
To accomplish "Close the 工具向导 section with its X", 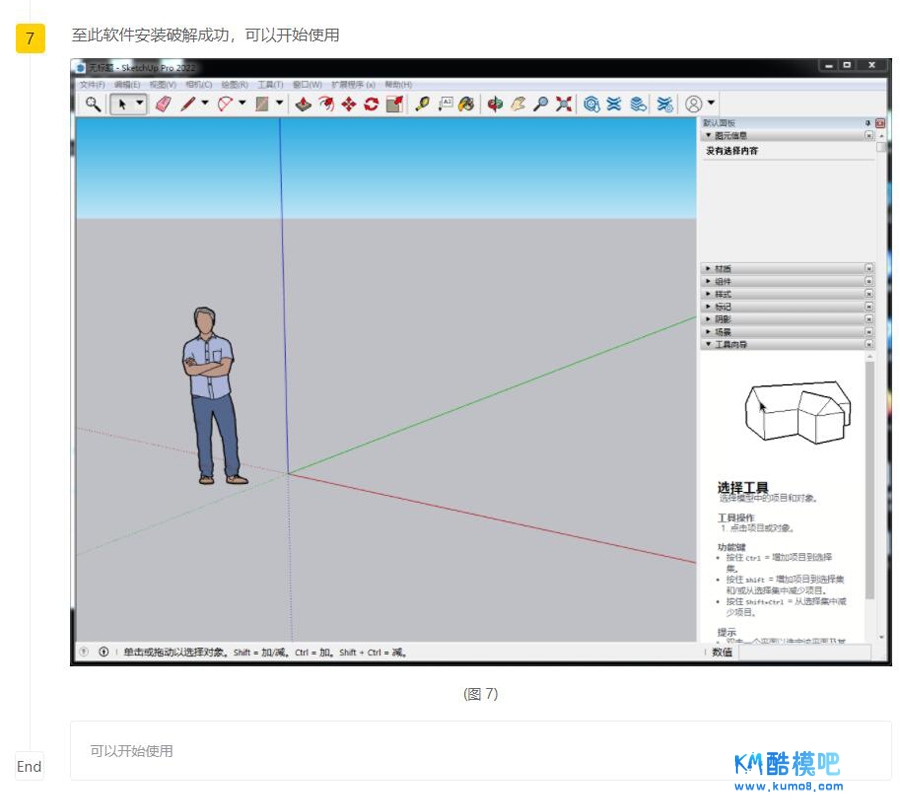I will tap(868, 344).
